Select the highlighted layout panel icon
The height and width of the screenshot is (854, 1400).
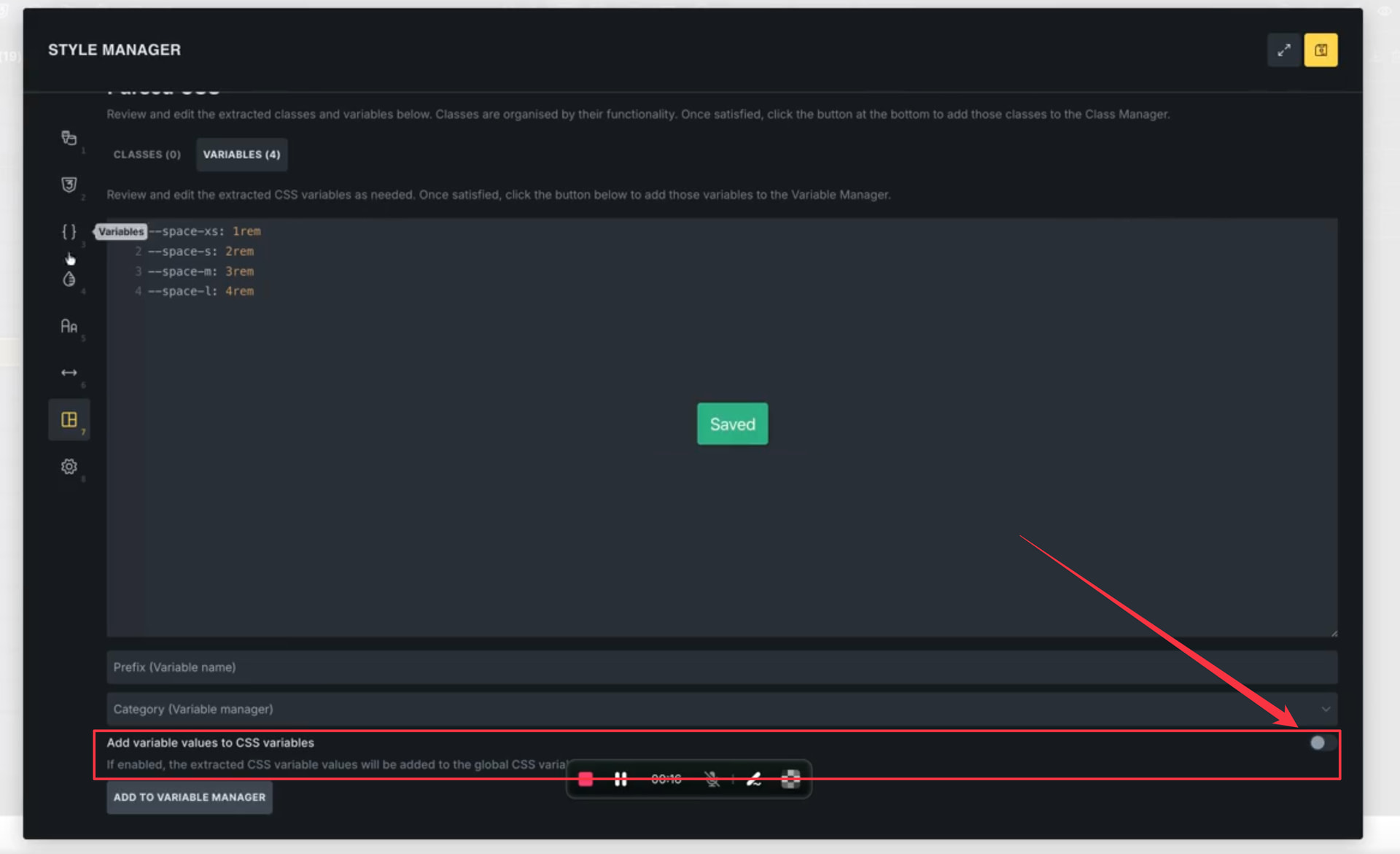click(x=69, y=419)
